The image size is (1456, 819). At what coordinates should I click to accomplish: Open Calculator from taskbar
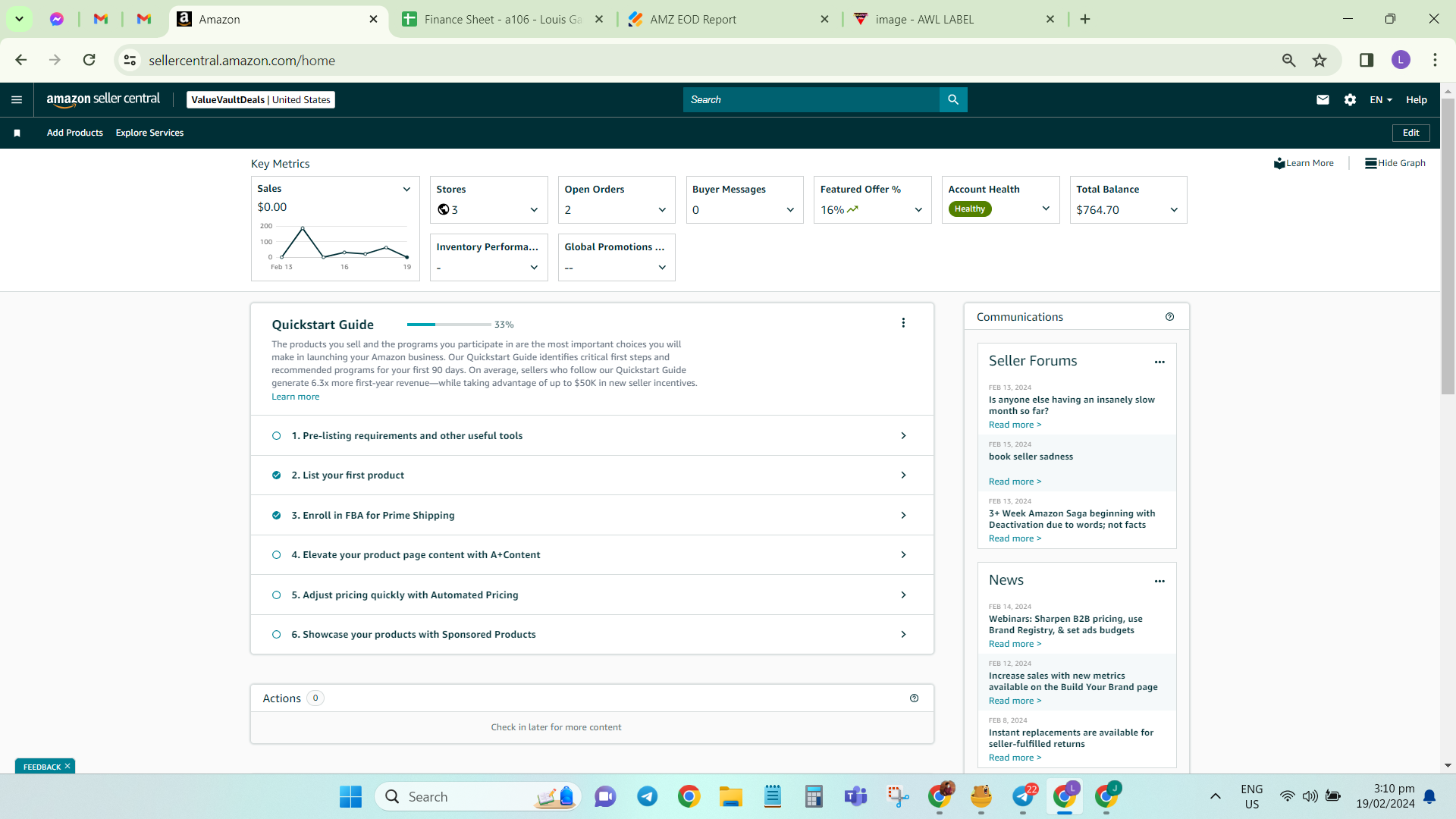pos(814,797)
